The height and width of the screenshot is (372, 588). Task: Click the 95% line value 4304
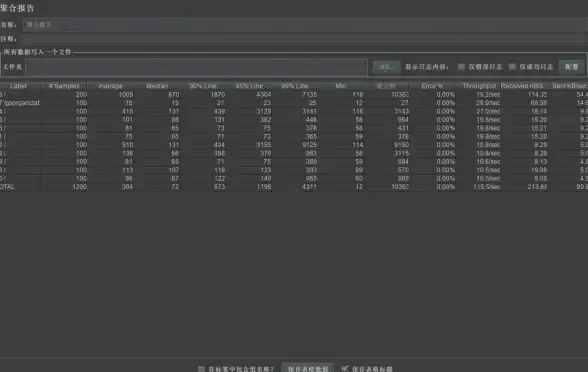(x=264, y=94)
